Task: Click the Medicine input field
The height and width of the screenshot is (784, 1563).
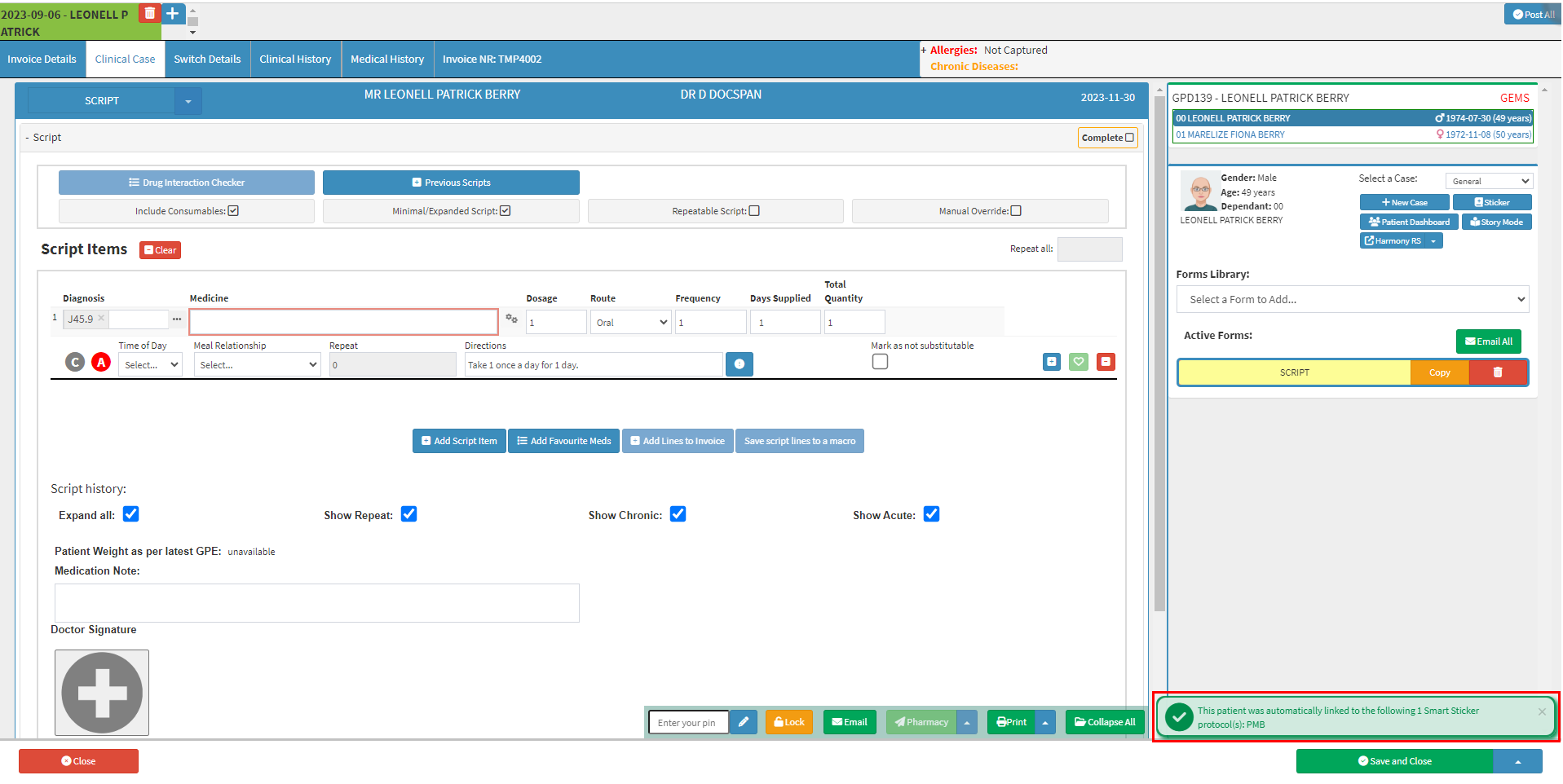Action: point(343,322)
